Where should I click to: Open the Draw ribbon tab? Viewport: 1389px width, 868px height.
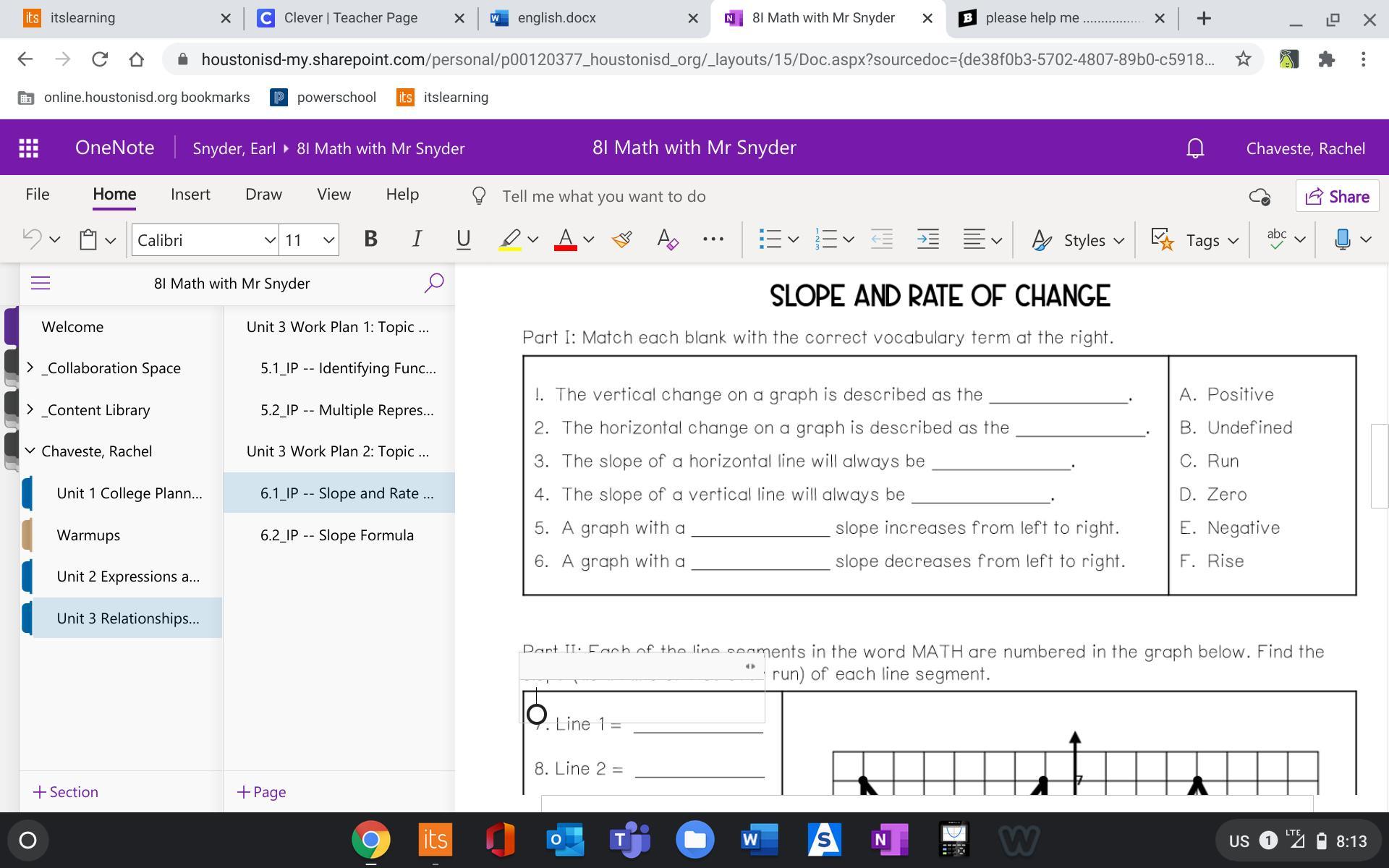click(x=263, y=195)
